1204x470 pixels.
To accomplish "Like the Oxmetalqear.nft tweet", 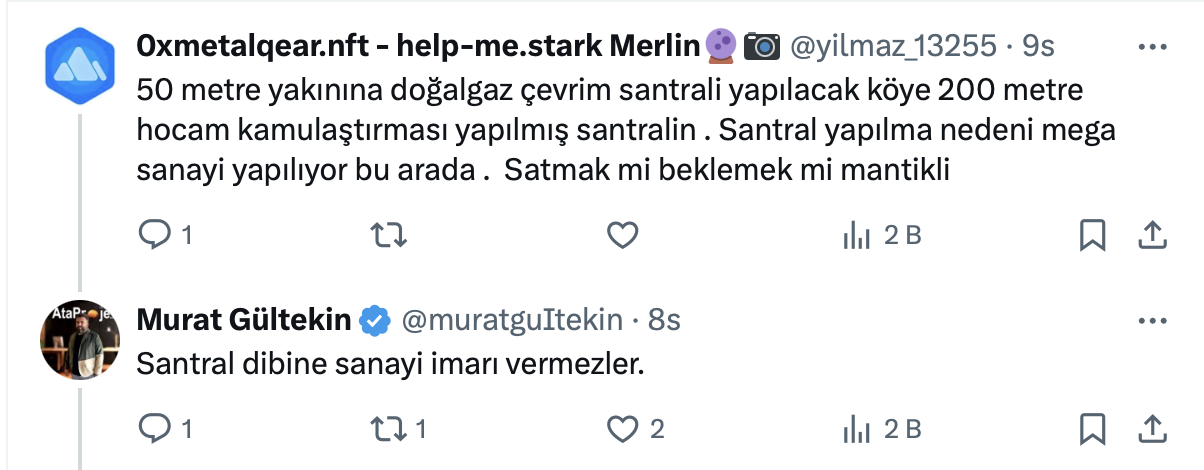I will (623, 235).
